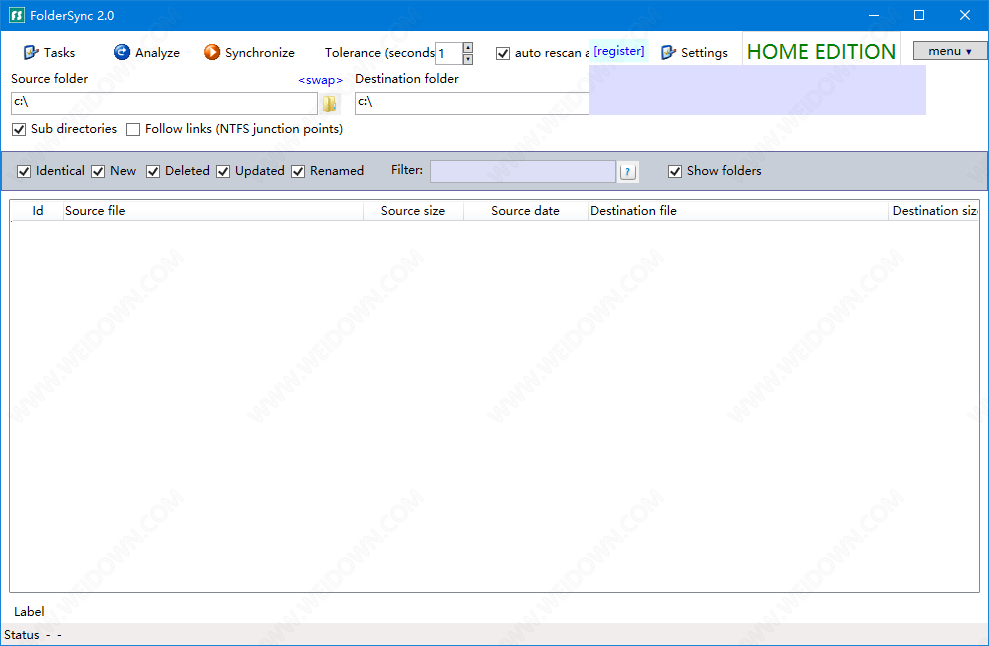Minimize the FolderSync window
Screen dimensions: 989x646
874,15
